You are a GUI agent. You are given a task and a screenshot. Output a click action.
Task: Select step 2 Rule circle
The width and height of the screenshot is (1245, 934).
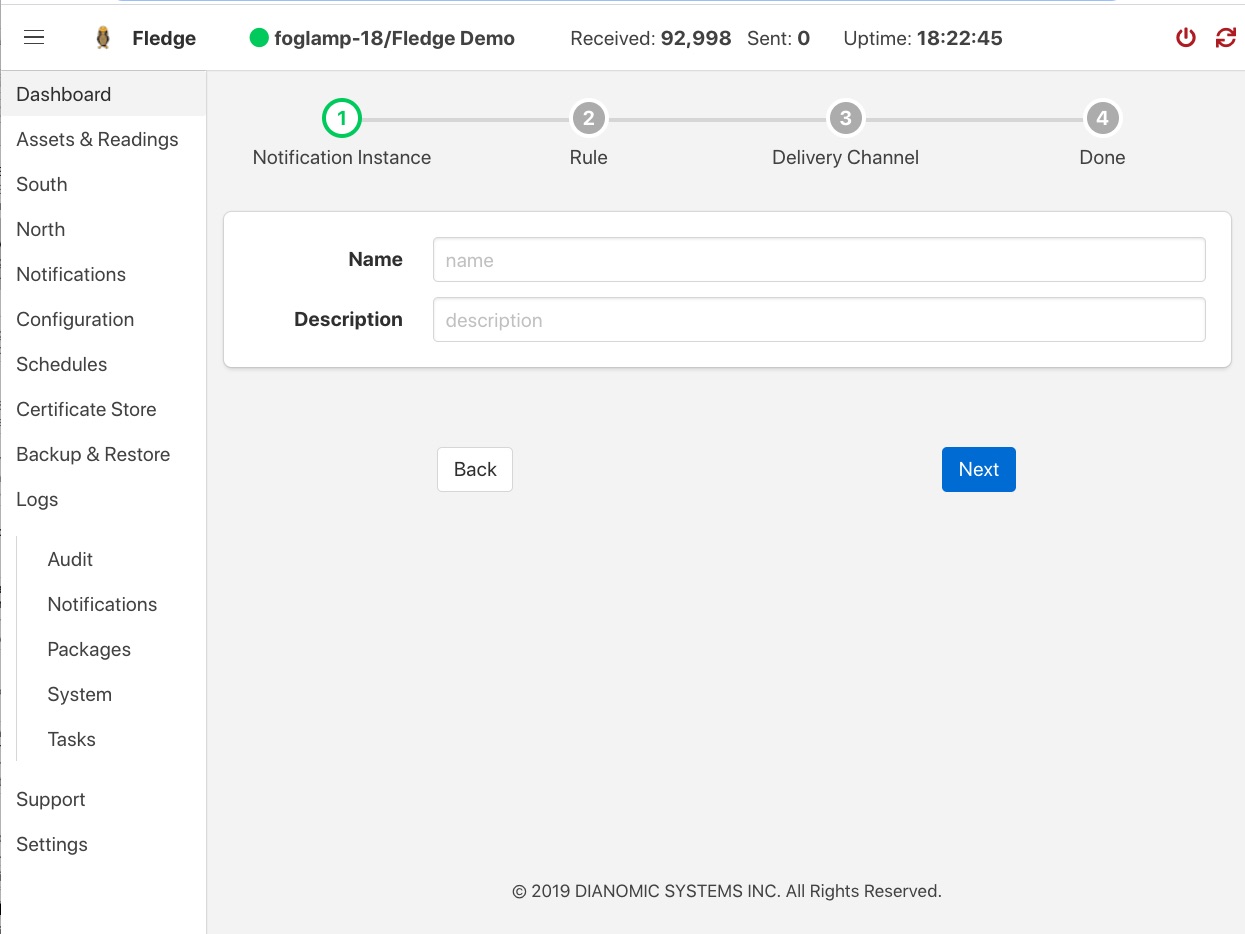(x=588, y=119)
